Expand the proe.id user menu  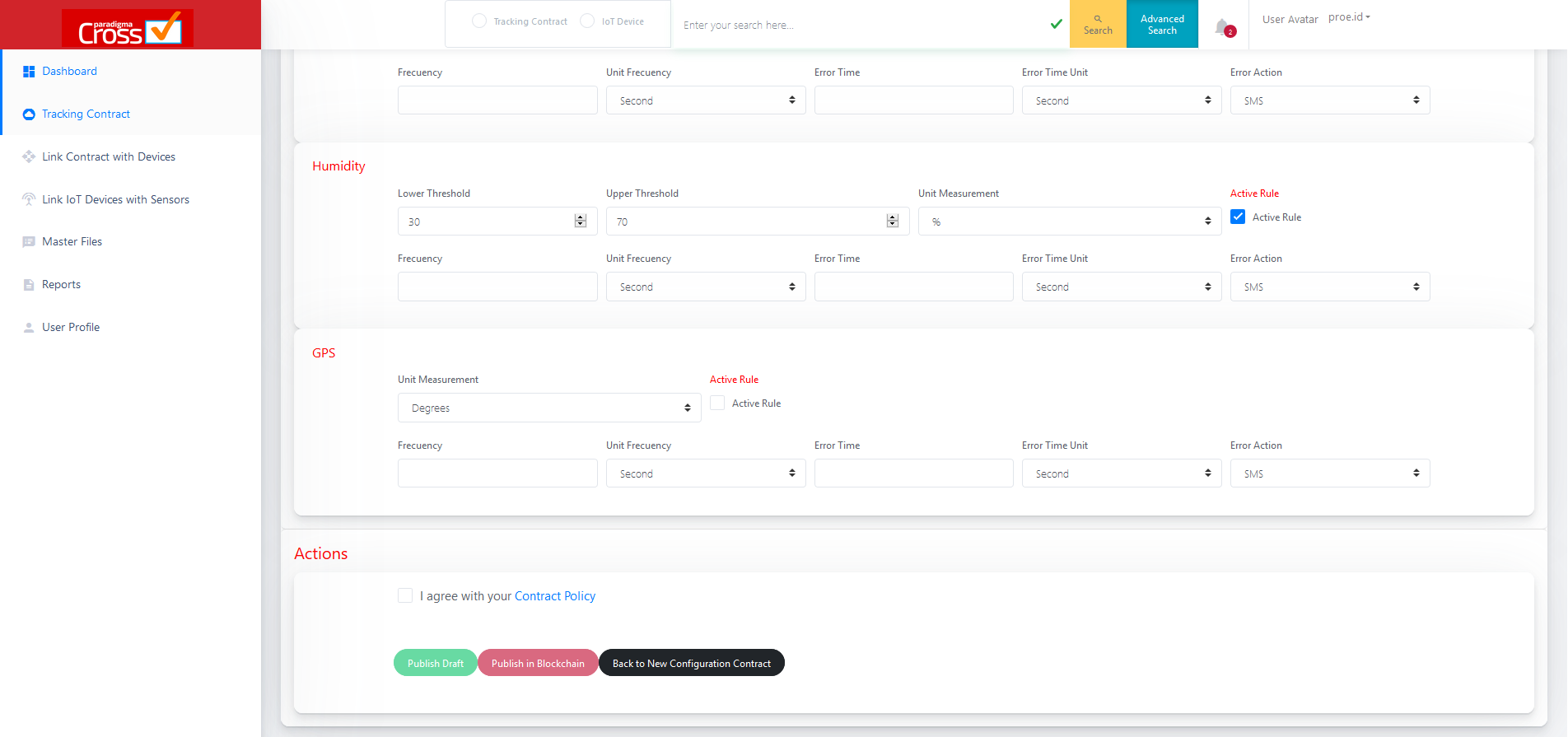[x=1349, y=17]
